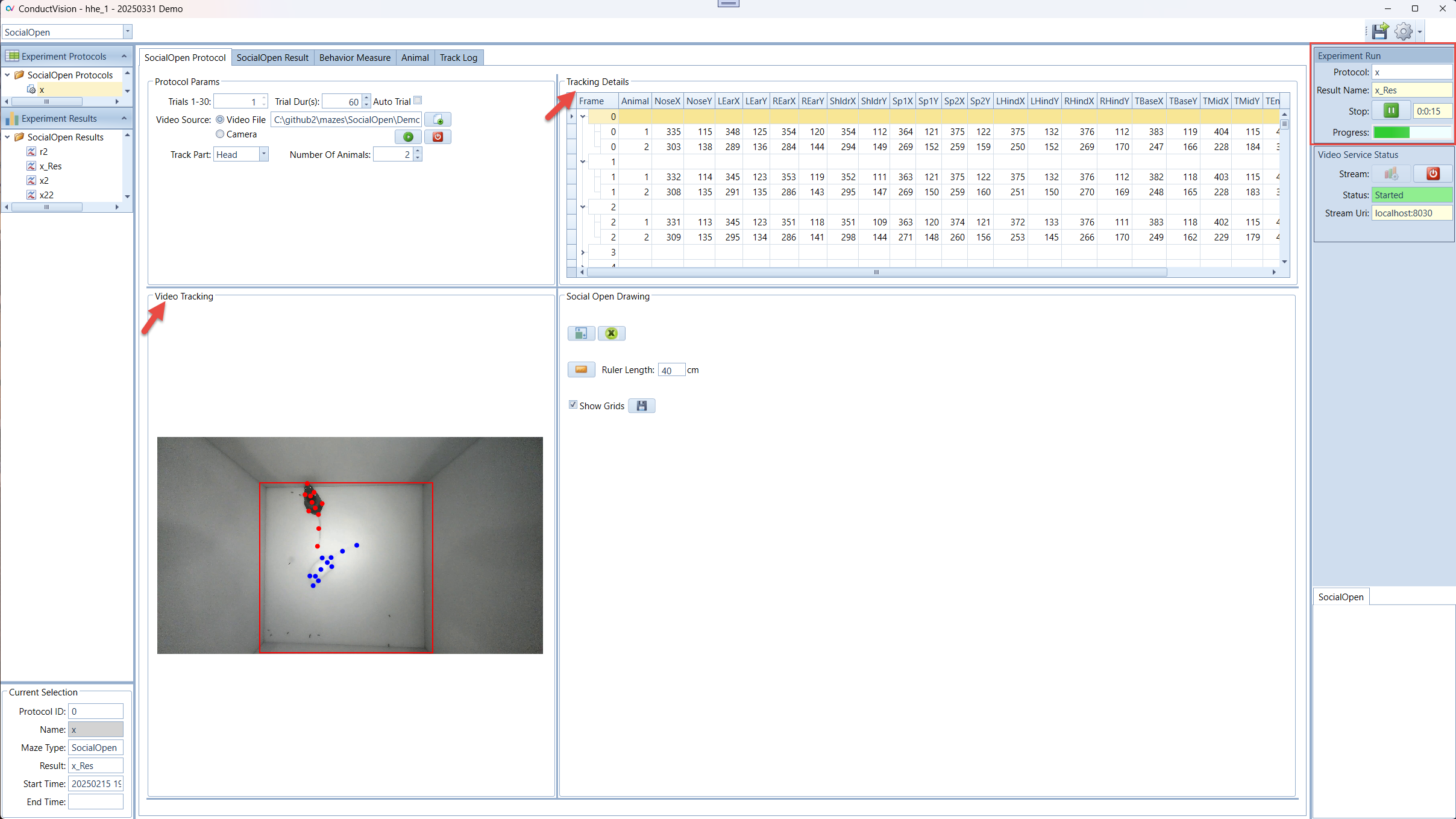Open the Track Part dropdown
1456x819 pixels.
point(263,154)
